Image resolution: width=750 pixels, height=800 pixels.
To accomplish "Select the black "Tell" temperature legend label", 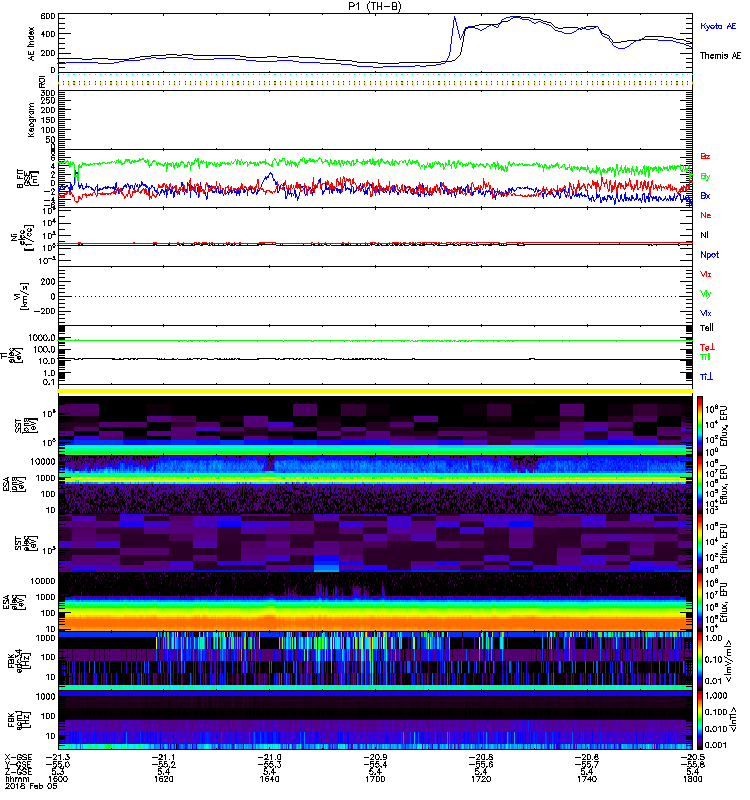I will 707,328.
